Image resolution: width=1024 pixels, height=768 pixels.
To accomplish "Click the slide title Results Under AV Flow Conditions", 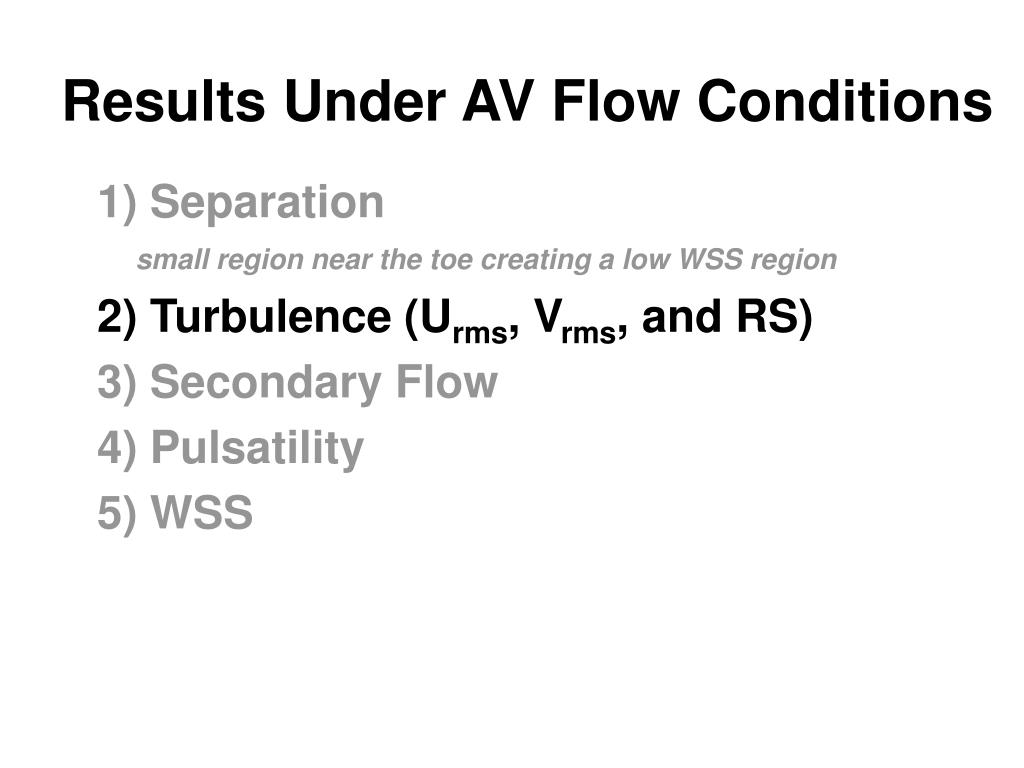I will [x=528, y=101].
